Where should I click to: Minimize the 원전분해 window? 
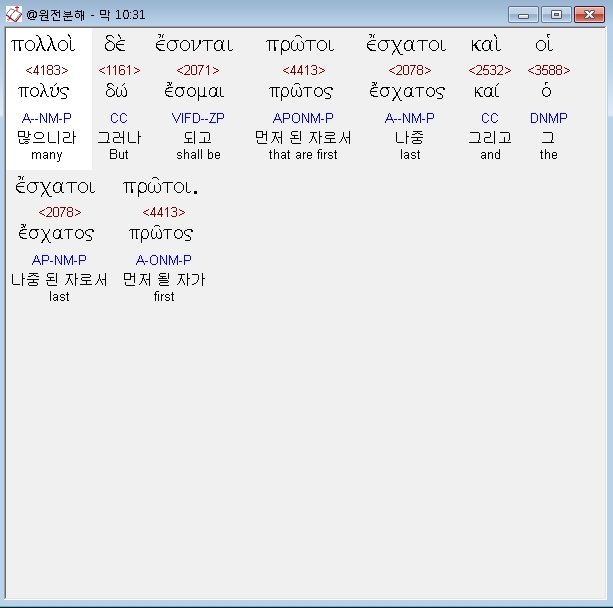click(x=523, y=15)
